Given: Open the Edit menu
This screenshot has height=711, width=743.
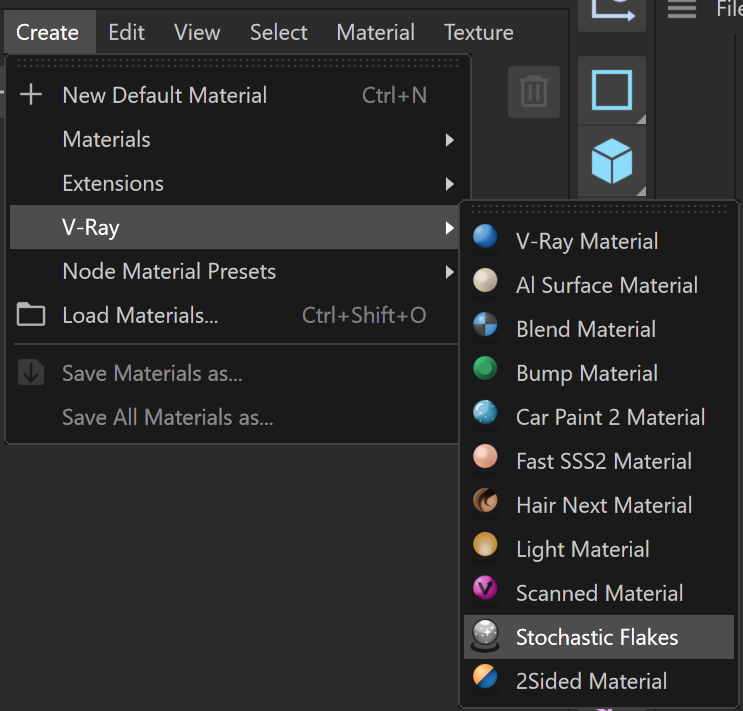Looking at the screenshot, I should coord(126,33).
